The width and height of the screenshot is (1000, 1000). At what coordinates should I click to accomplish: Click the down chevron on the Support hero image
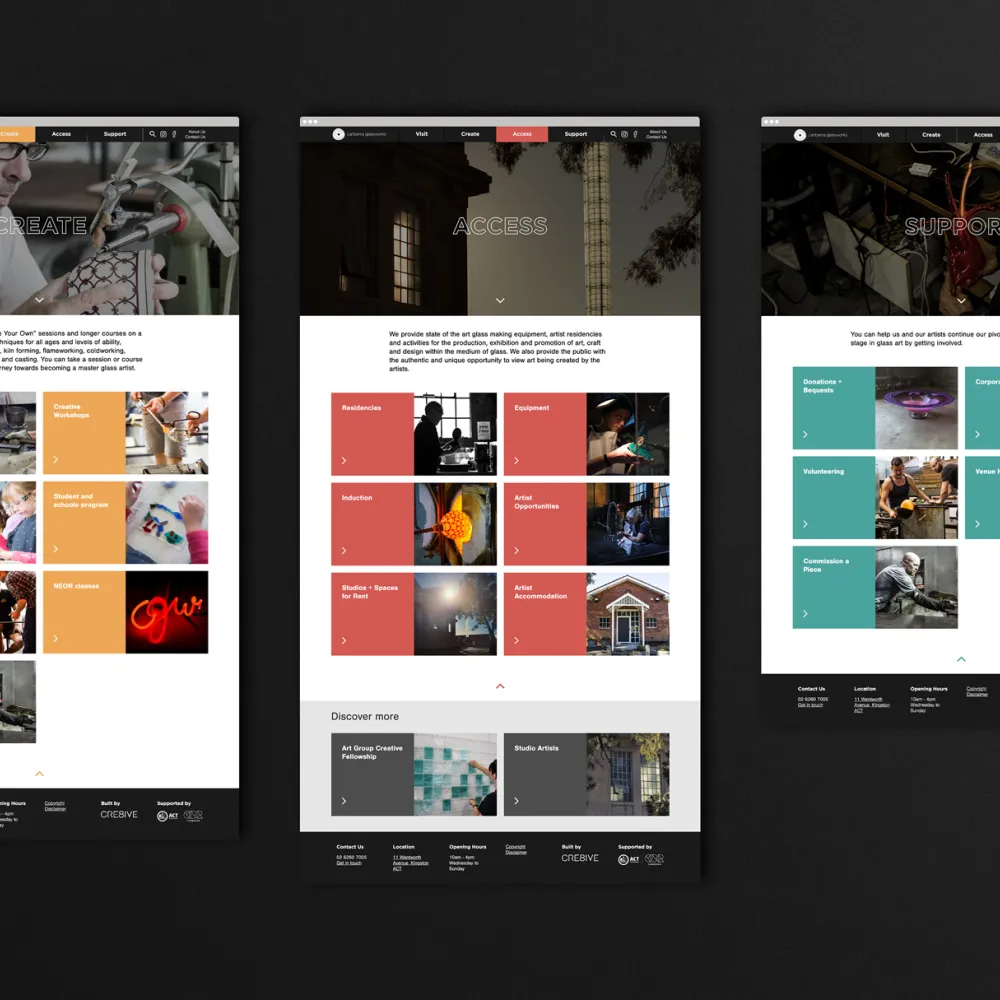pyautogui.click(x=961, y=300)
